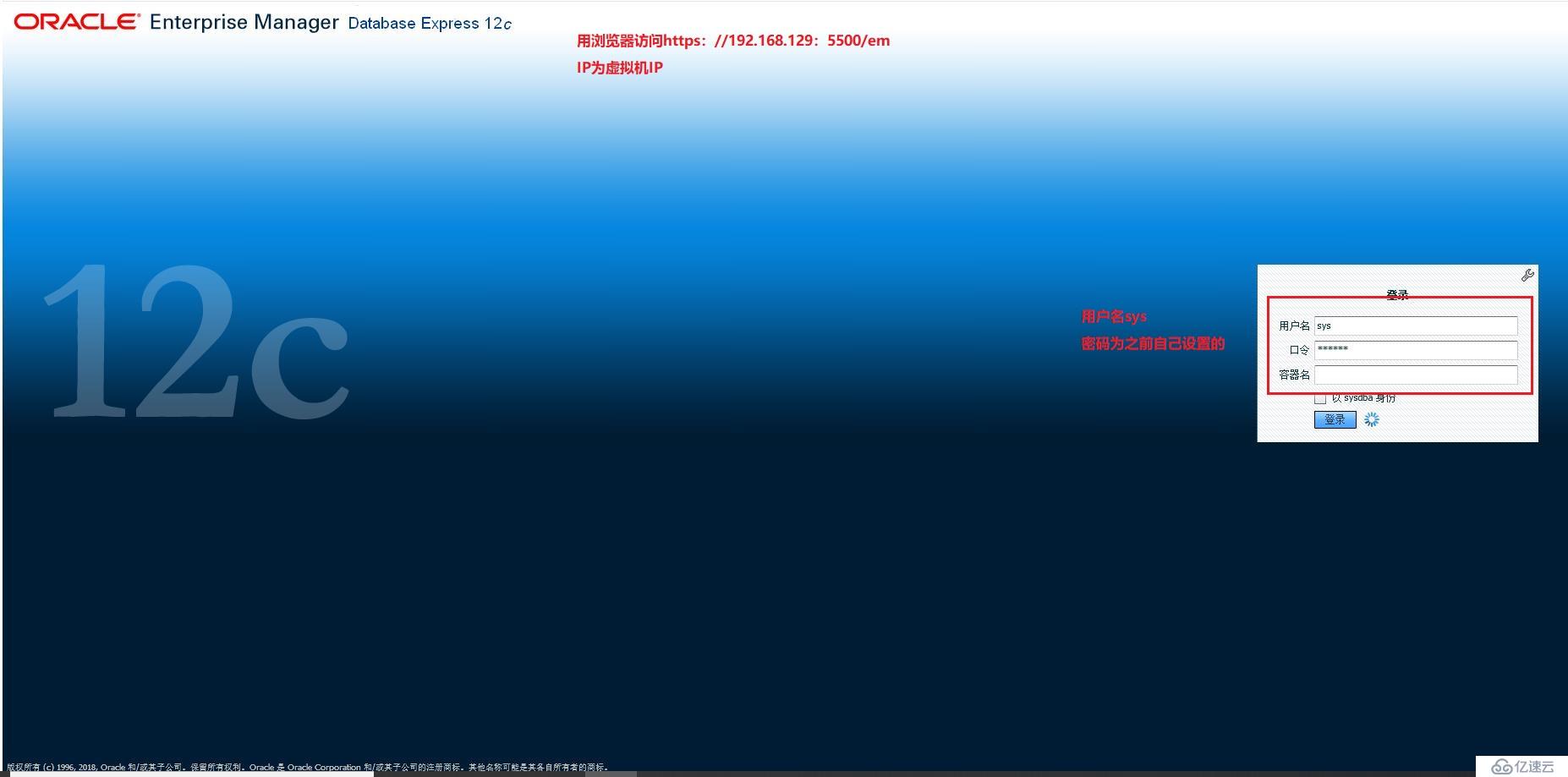This screenshot has height=777, width=1568.
Task: Click the Database Express 12c text
Action: click(x=430, y=24)
